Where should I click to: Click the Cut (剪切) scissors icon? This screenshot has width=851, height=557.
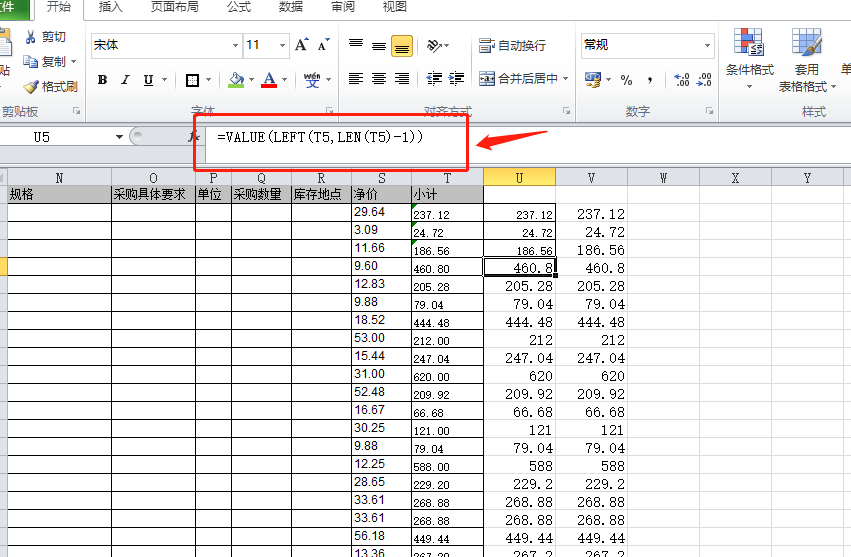pos(30,37)
